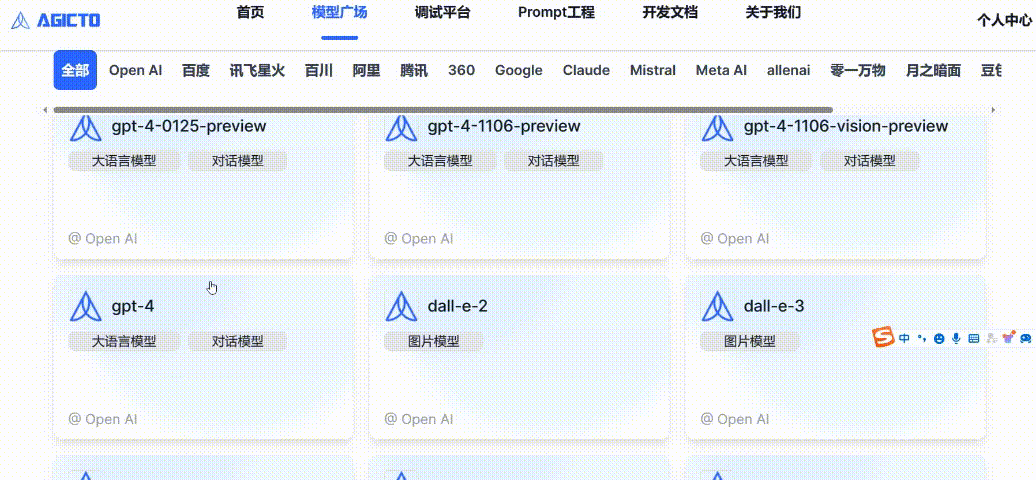Open 开发文档 navigation item
The height and width of the screenshot is (480, 1036).
(670, 13)
